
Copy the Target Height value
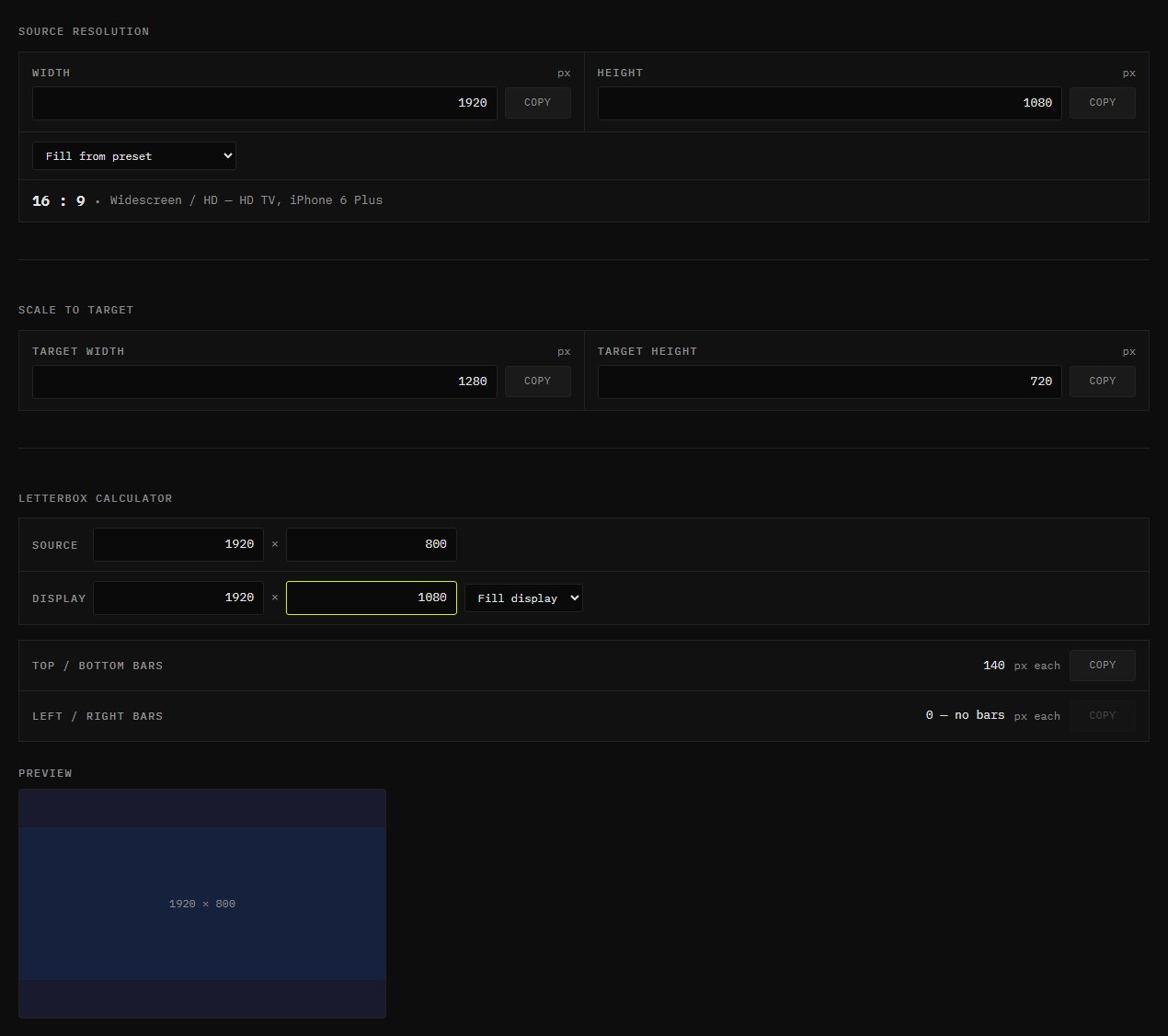point(1103,381)
